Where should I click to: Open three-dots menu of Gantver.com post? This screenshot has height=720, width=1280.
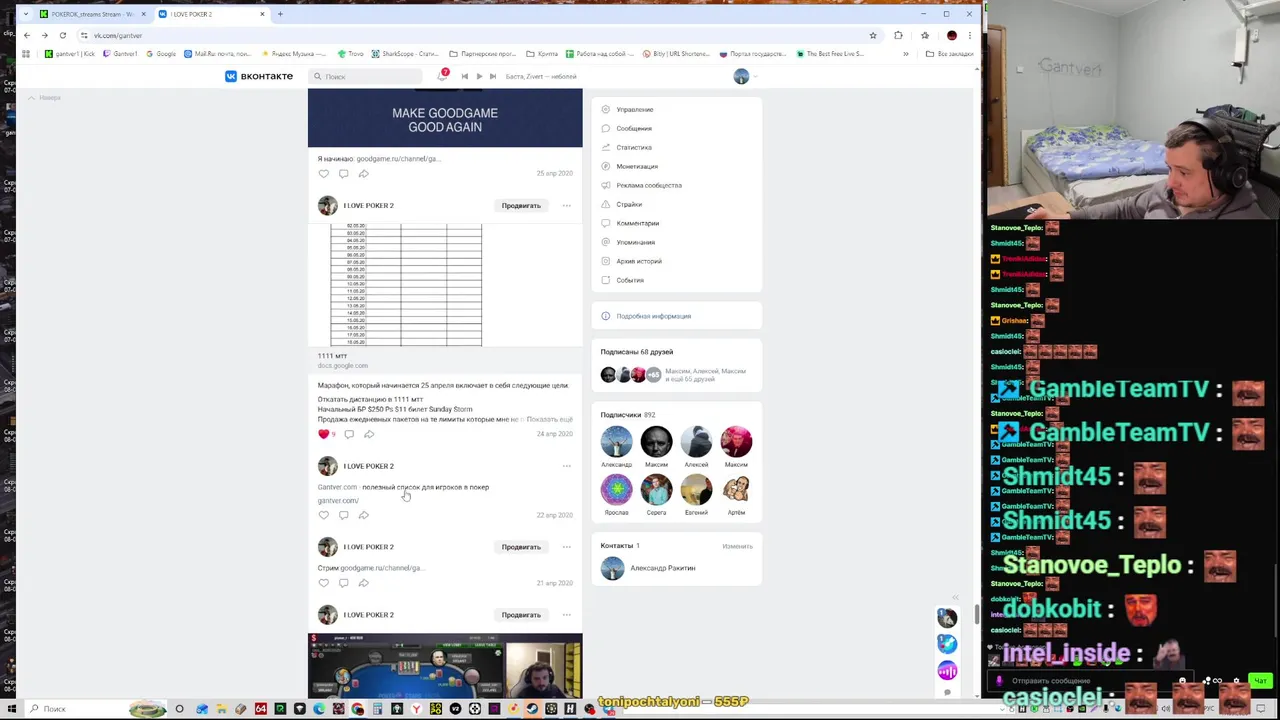[566, 466]
